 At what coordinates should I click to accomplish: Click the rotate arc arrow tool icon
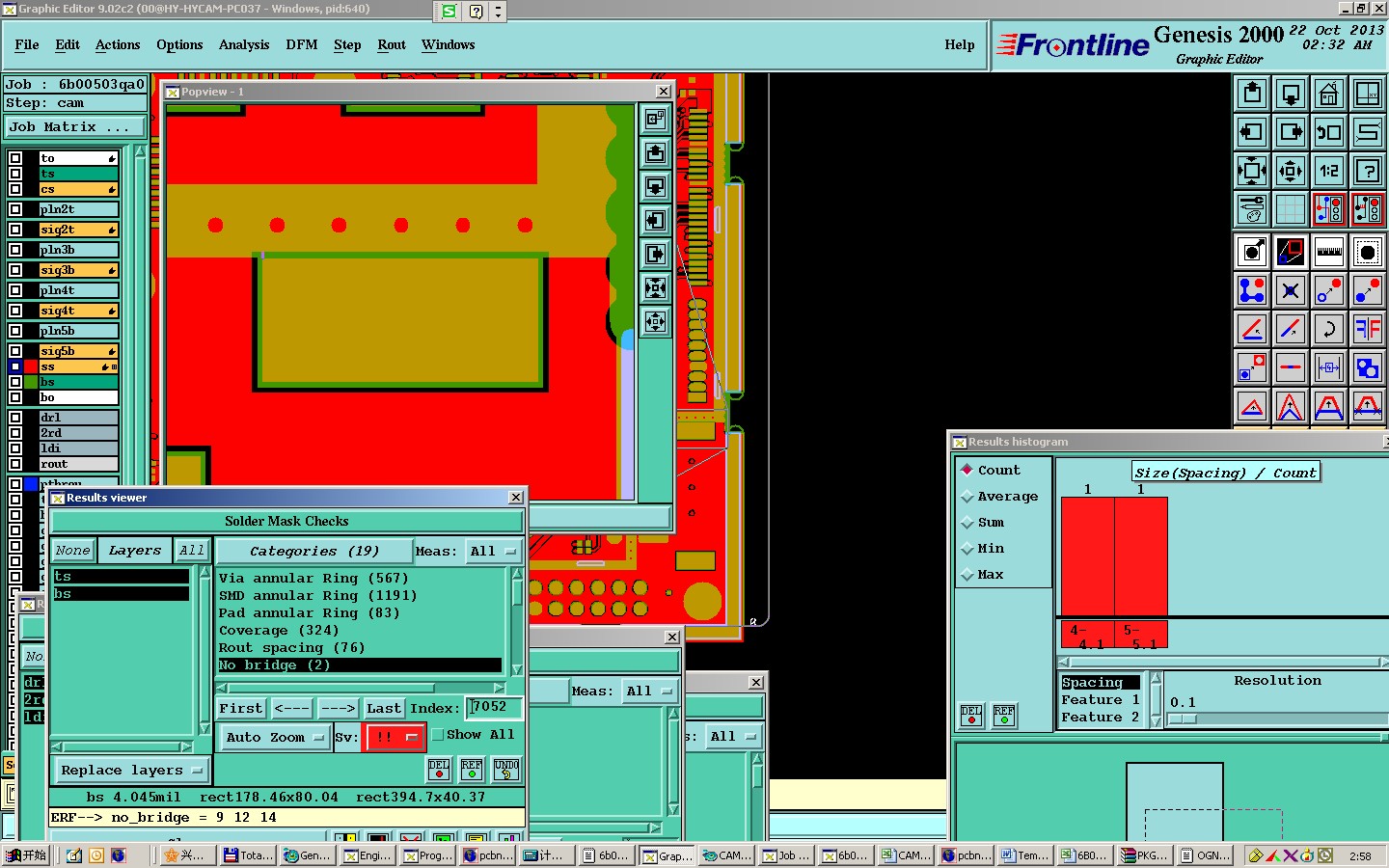pos(1329,329)
